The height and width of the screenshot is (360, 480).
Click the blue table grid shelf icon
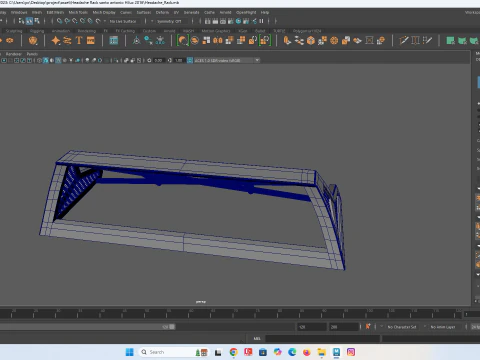click(114, 41)
